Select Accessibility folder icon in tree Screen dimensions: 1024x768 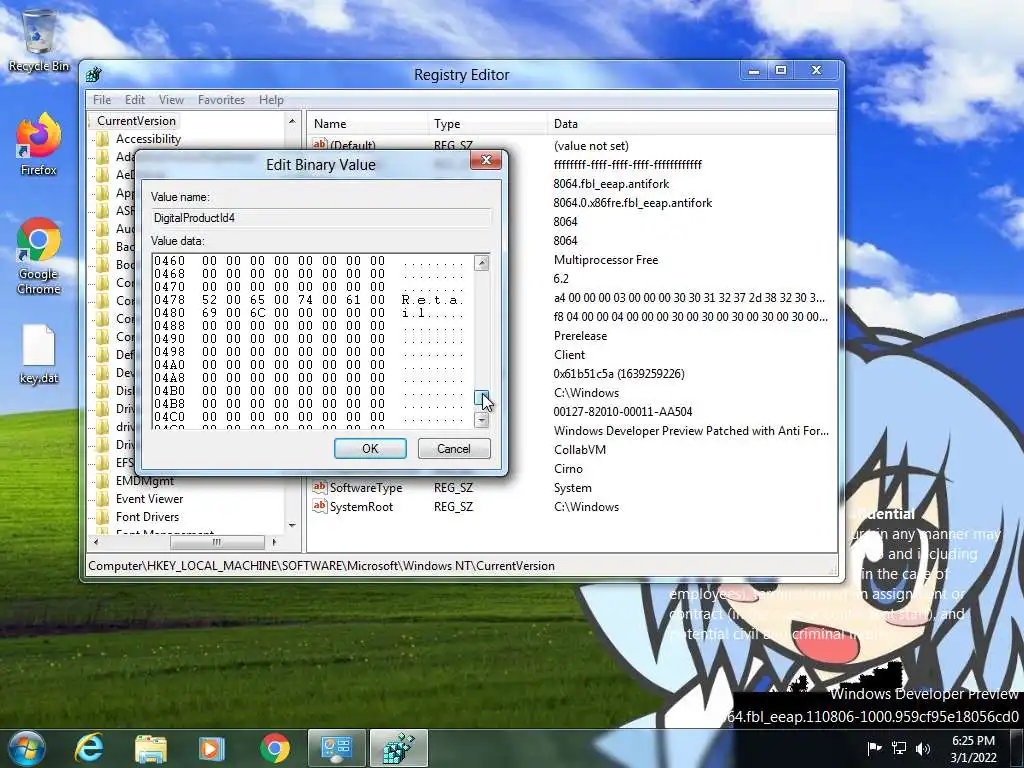pos(103,139)
